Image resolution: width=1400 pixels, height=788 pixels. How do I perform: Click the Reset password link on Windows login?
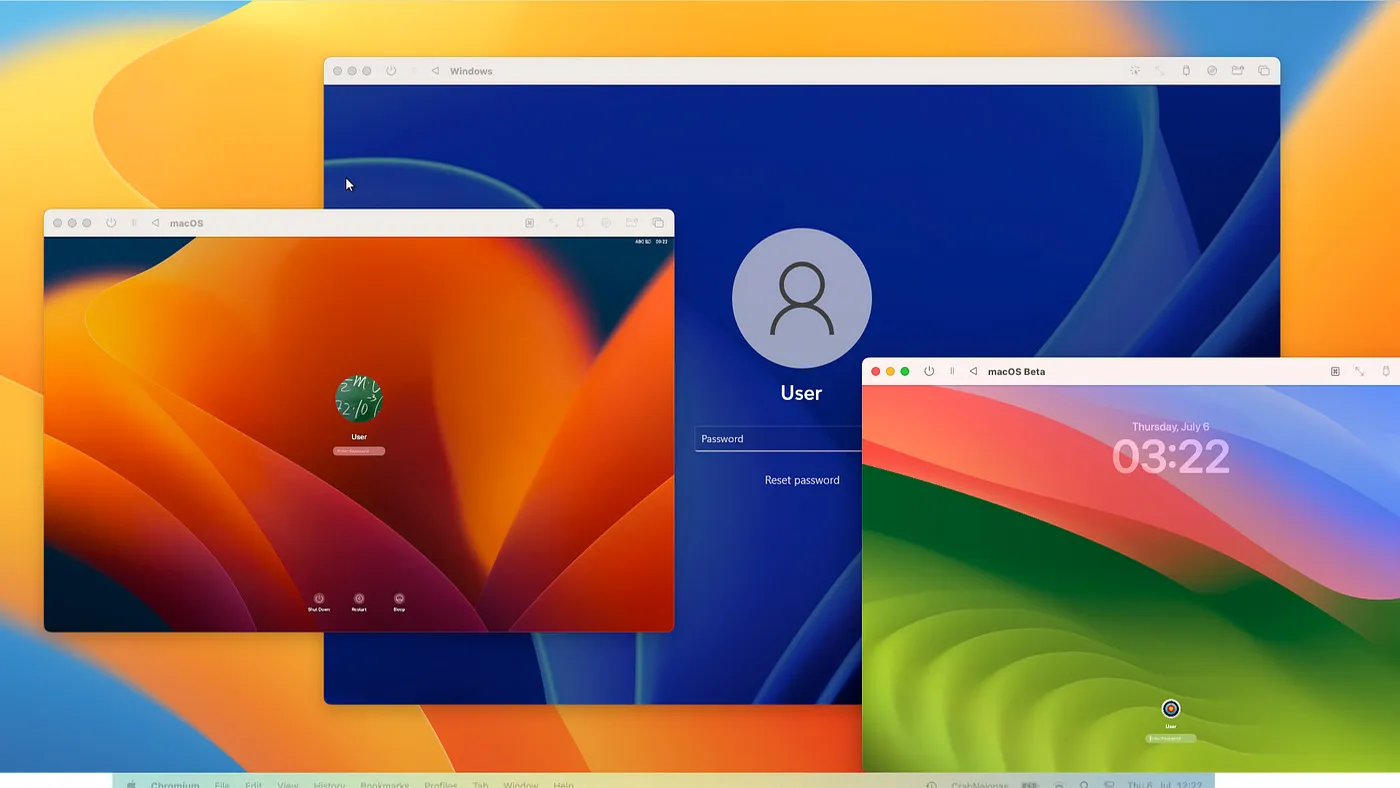(801, 479)
